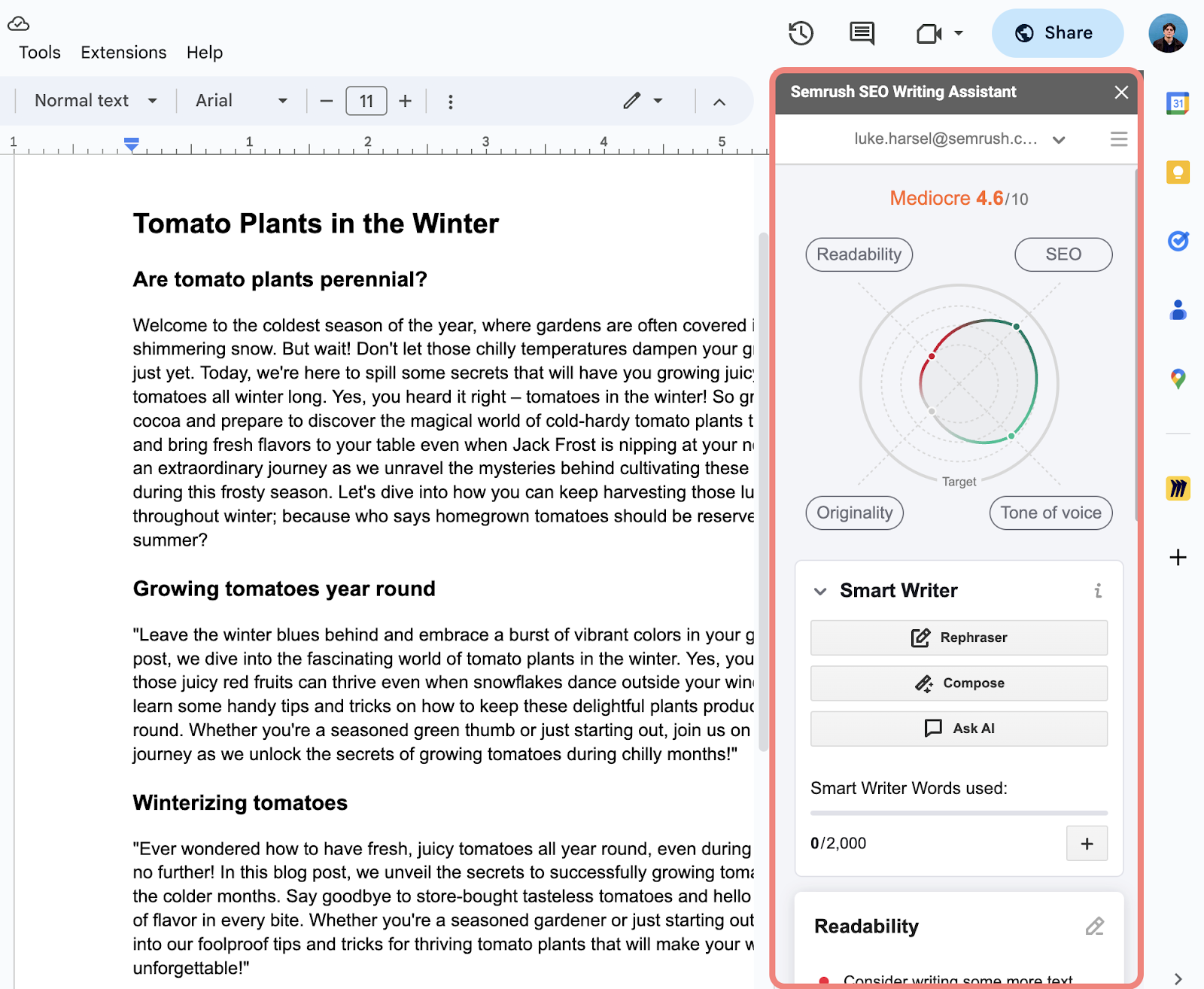The image size is (1204, 989).
Task: Toggle the Readability score pill
Action: [x=859, y=254]
